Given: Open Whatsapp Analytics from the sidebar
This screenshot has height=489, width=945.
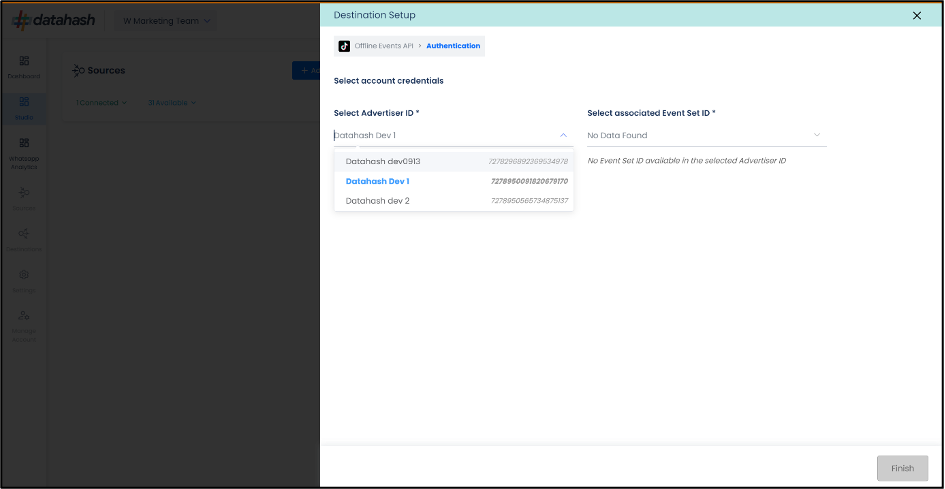Looking at the screenshot, I should (x=24, y=153).
